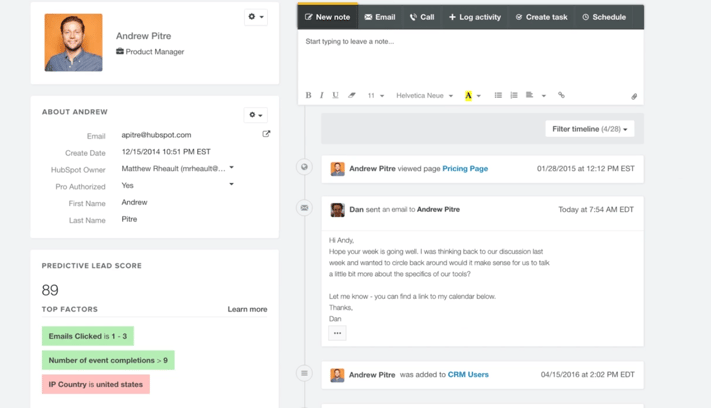Viewport: 711px width, 408px height.
Task: Click Andrew Pitre's profile photo
Action: point(73,42)
